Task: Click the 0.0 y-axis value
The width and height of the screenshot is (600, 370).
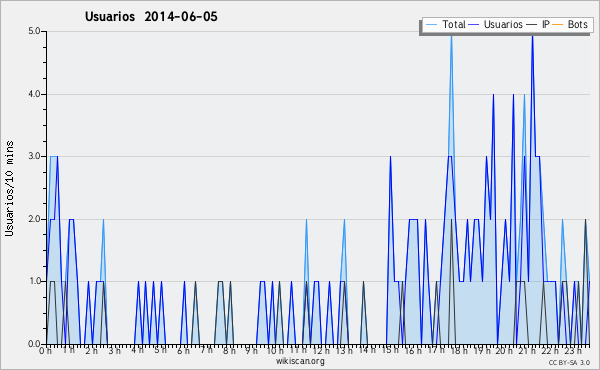Action: pos(34,344)
